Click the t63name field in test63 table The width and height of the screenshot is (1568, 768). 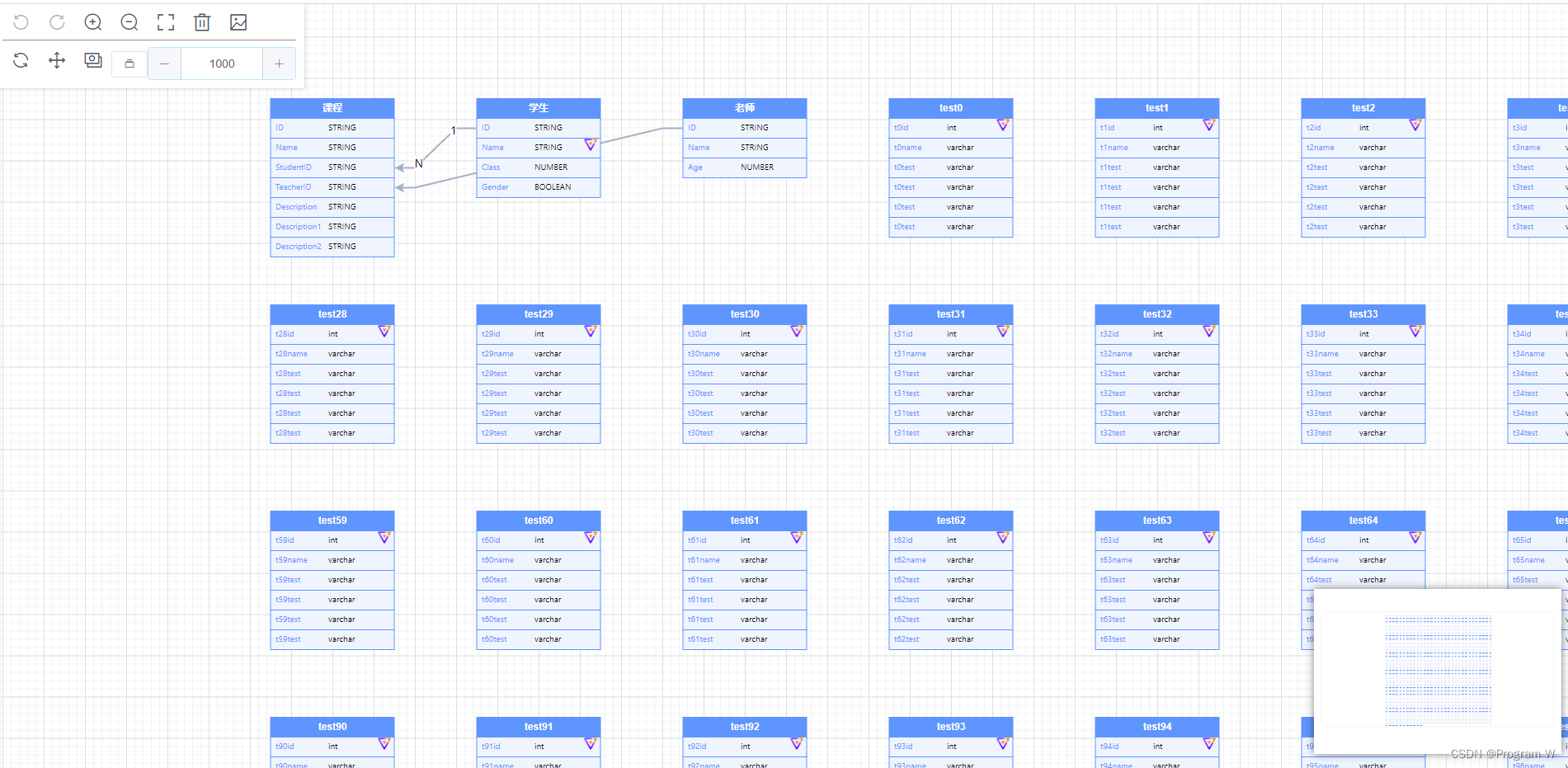[x=1157, y=560]
